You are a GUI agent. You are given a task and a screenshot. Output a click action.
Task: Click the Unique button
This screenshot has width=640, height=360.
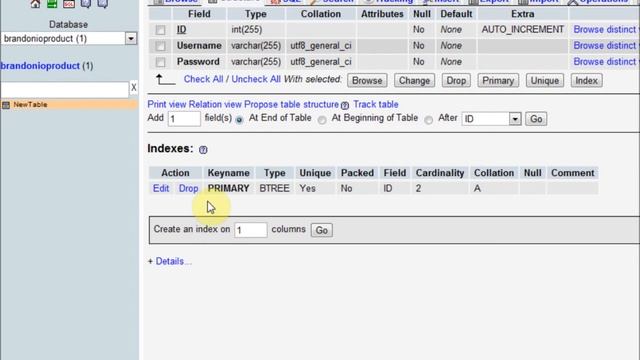(x=544, y=80)
